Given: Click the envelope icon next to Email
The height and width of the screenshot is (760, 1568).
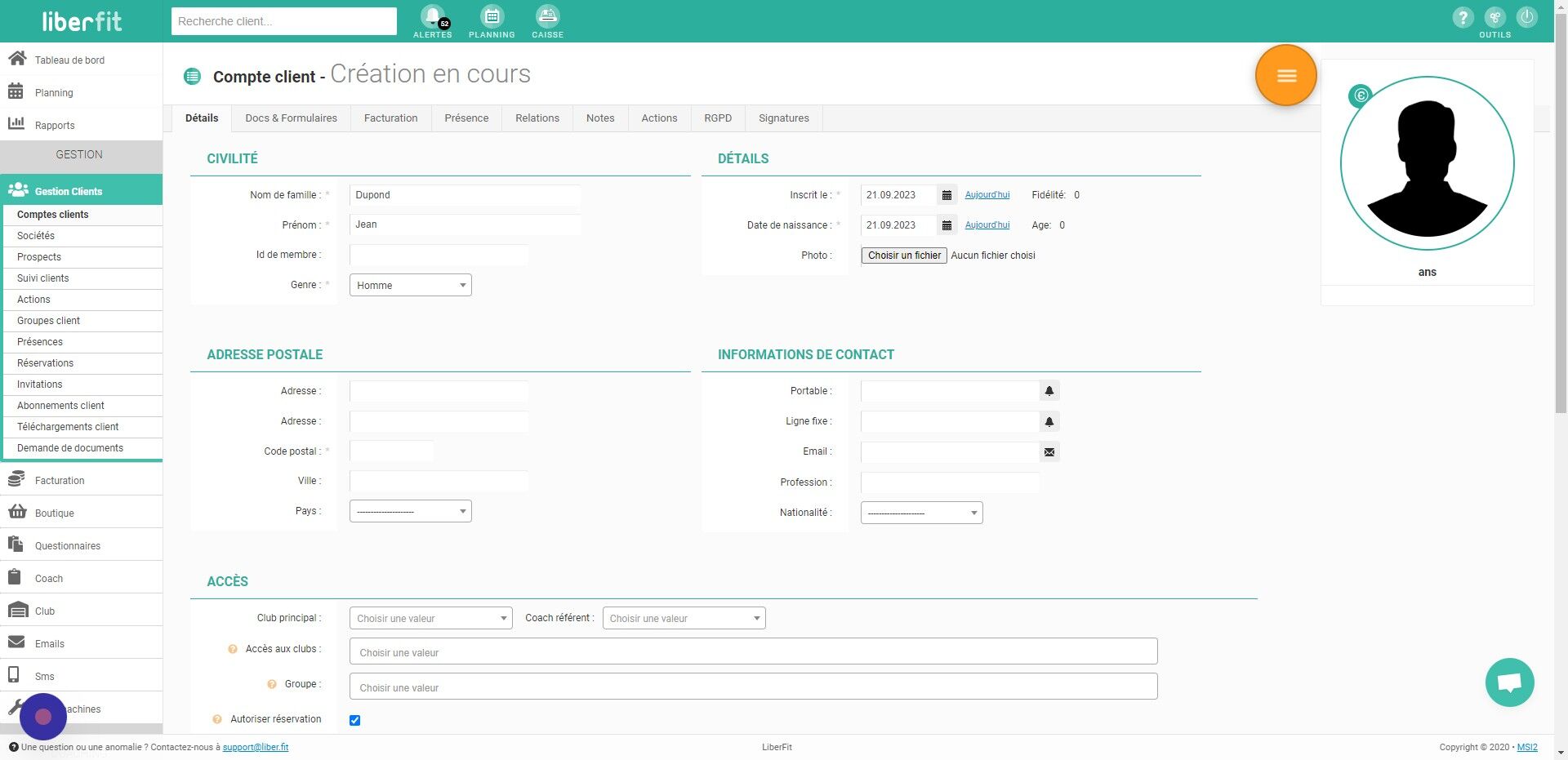Looking at the screenshot, I should coord(1049,452).
